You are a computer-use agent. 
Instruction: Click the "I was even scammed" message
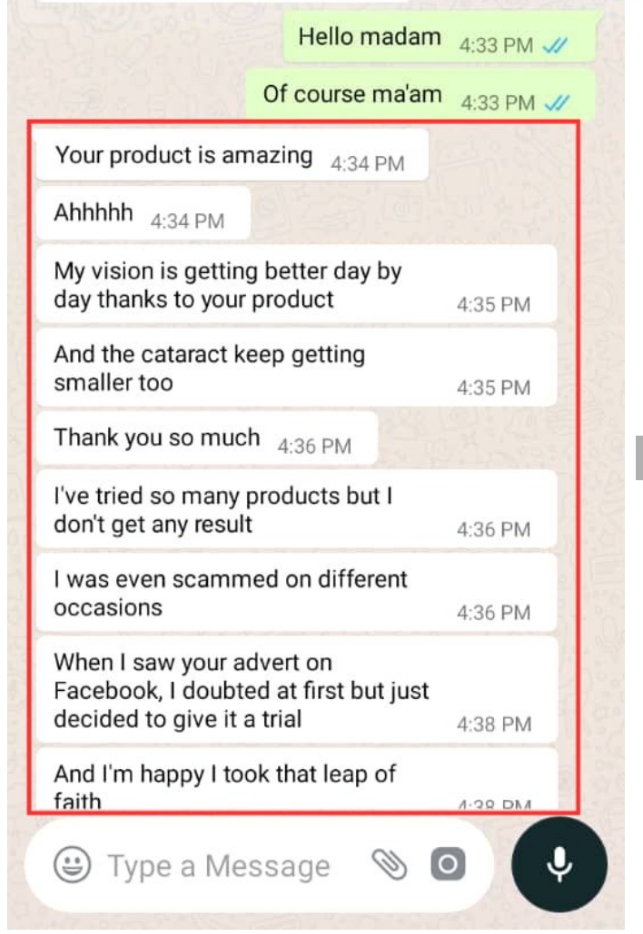[231, 593]
